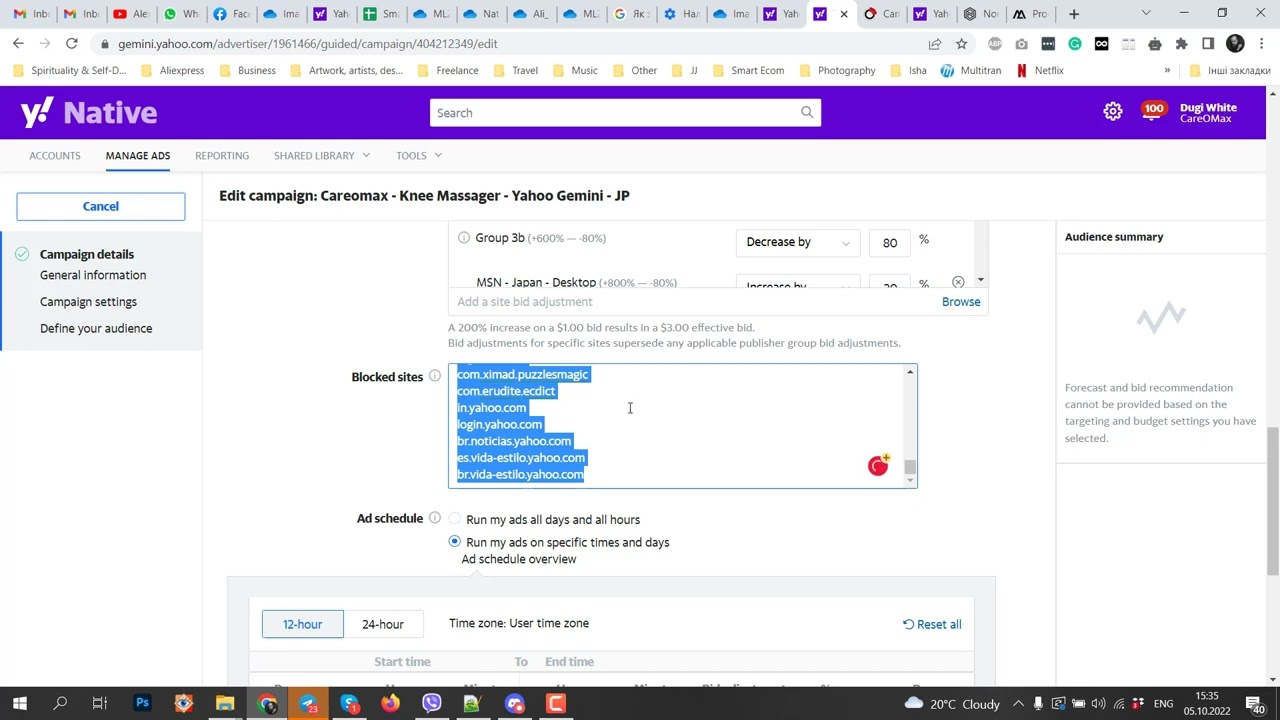
Task: Go to General information section
Action: pyautogui.click(x=93, y=275)
